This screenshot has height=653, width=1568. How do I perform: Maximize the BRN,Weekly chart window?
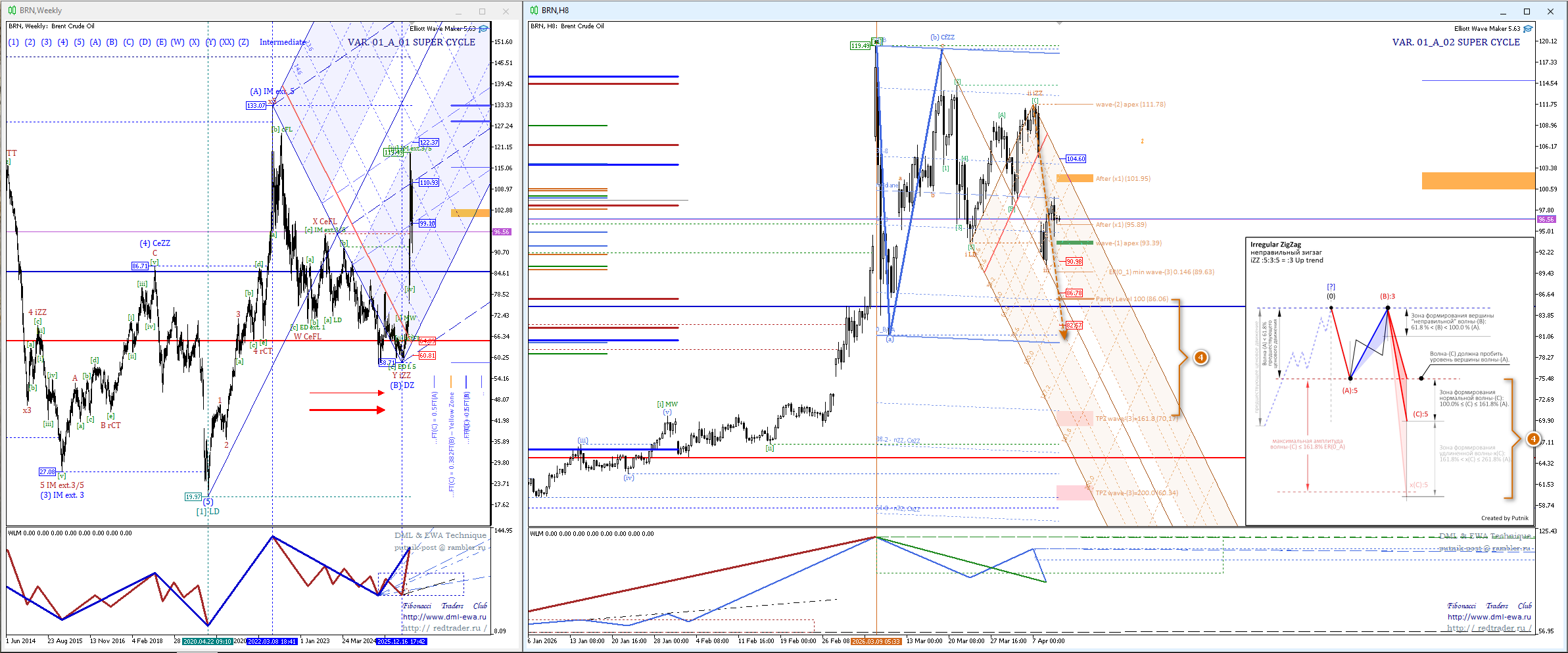pos(482,11)
